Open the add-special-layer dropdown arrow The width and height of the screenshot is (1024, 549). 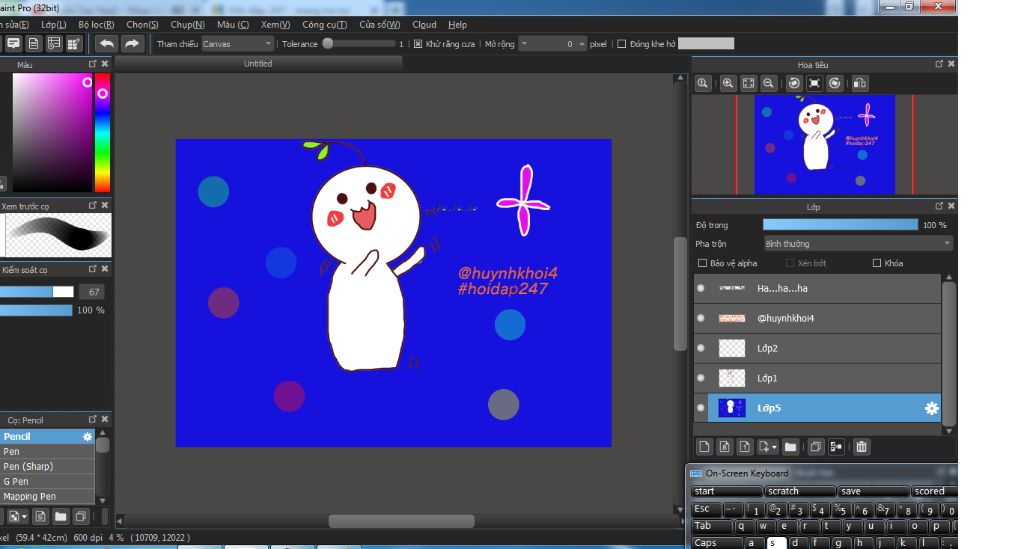pyautogui.click(x=775, y=447)
